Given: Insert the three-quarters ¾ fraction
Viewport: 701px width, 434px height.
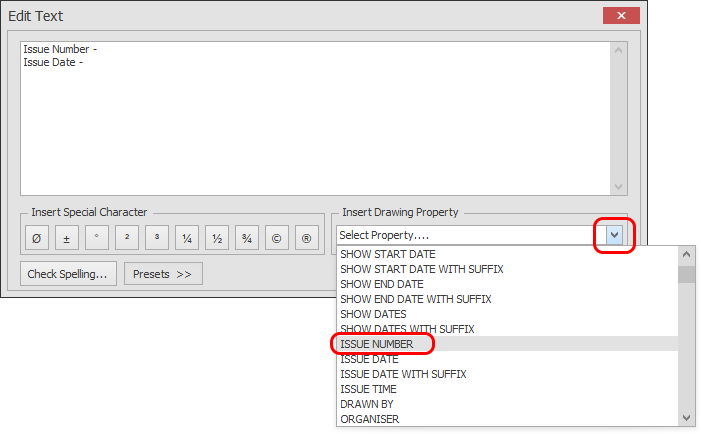Looking at the screenshot, I should (x=247, y=238).
